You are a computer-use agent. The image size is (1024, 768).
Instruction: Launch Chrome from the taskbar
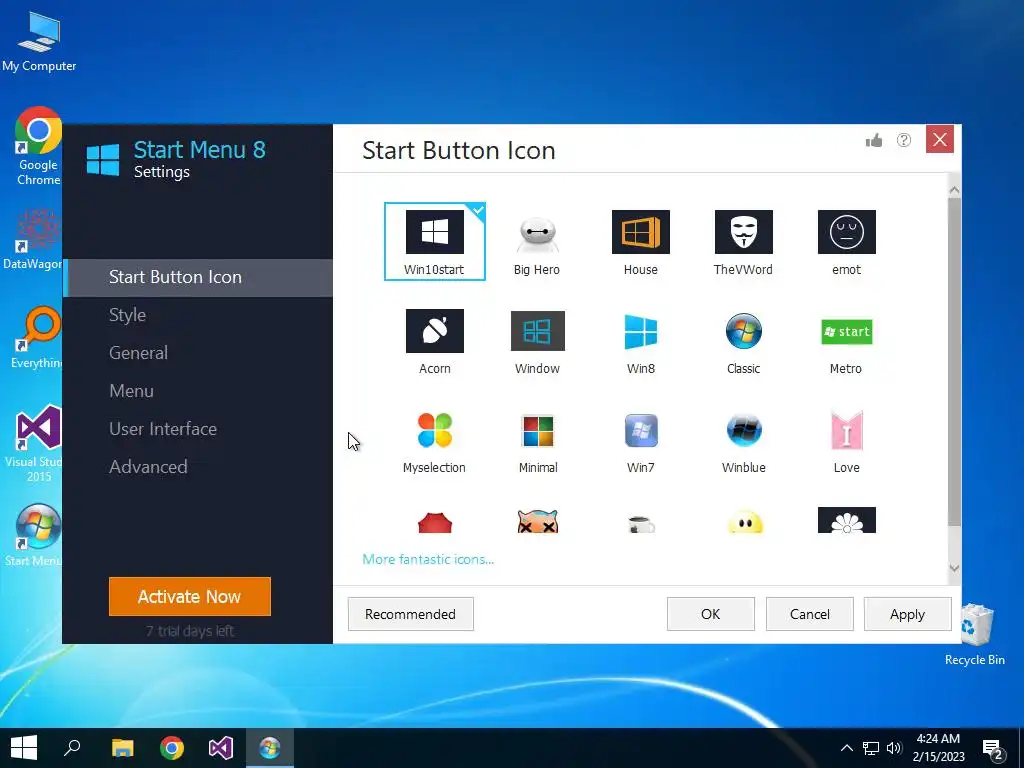click(172, 748)
